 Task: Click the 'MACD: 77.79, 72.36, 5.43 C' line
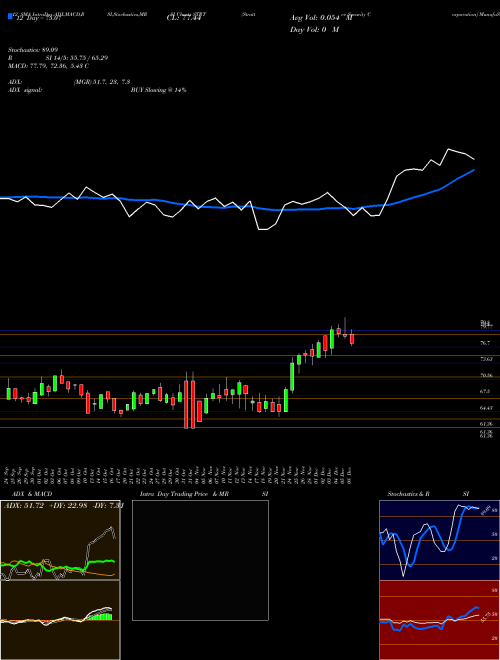pos(48,66)
